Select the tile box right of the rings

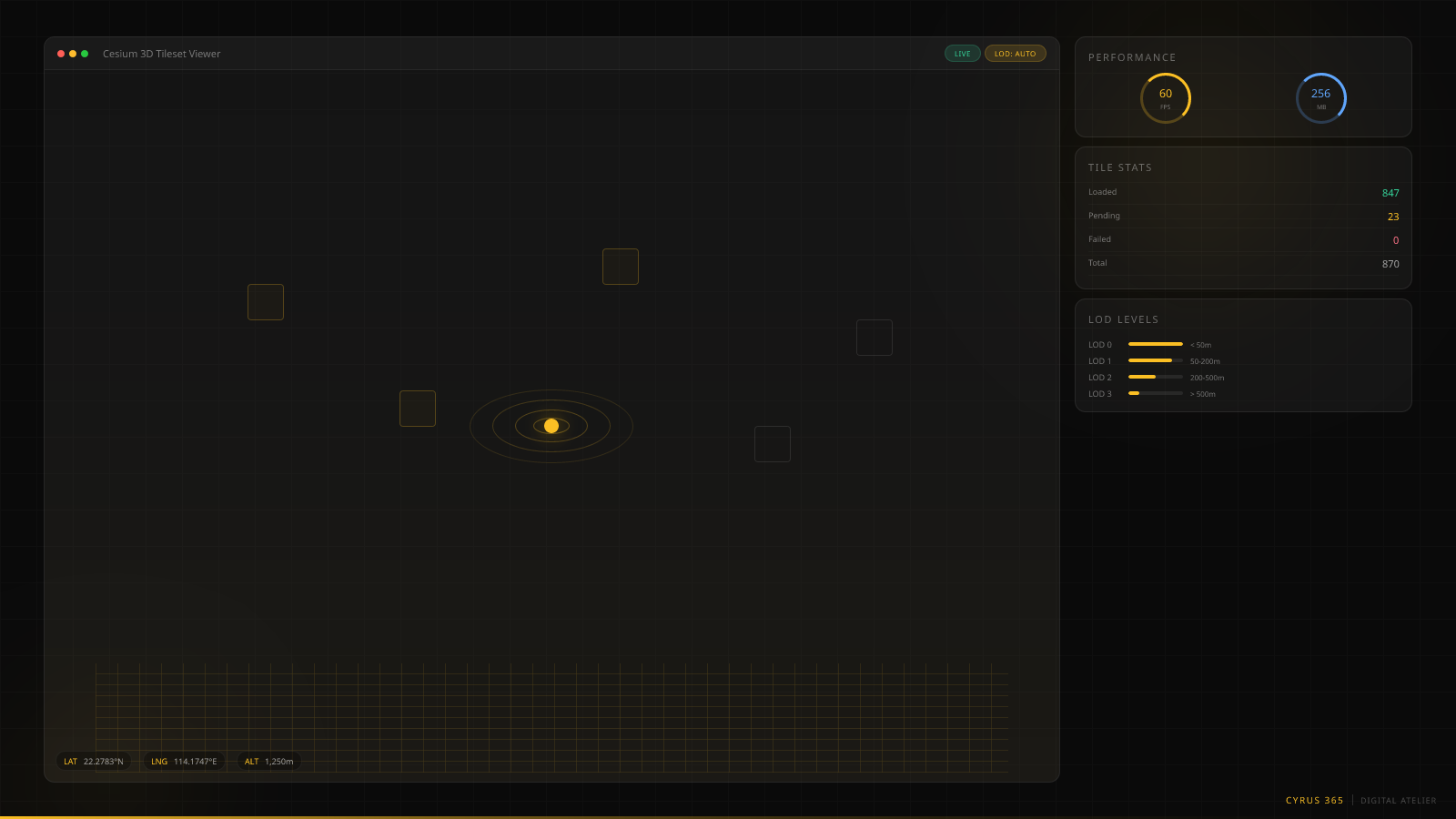point(773,444)
